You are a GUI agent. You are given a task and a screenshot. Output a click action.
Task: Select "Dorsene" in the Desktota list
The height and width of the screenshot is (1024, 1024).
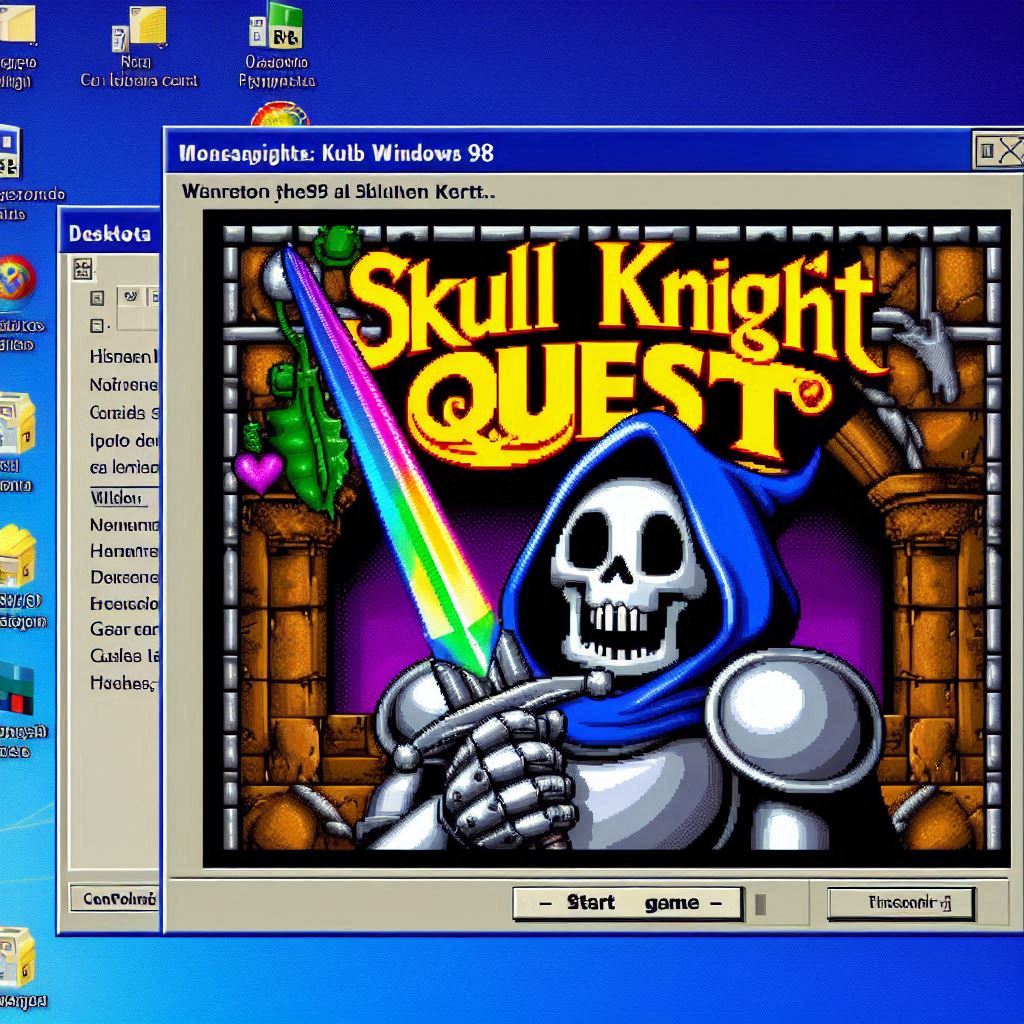point(124,578)
